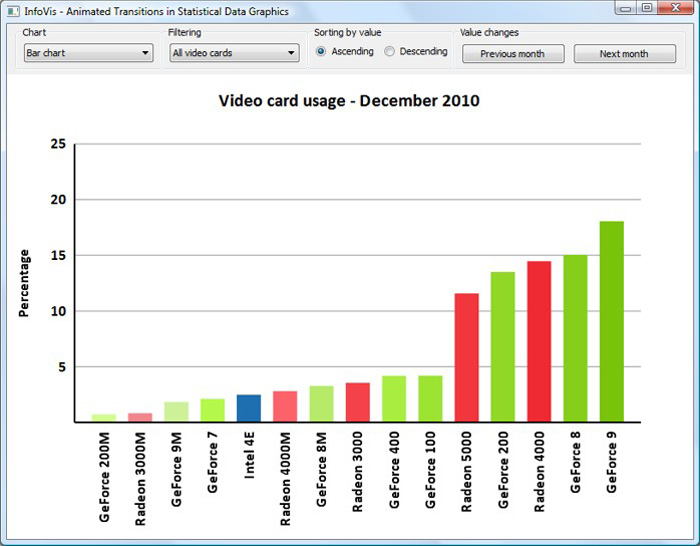Click the y-axis value 15

point(58,255)
